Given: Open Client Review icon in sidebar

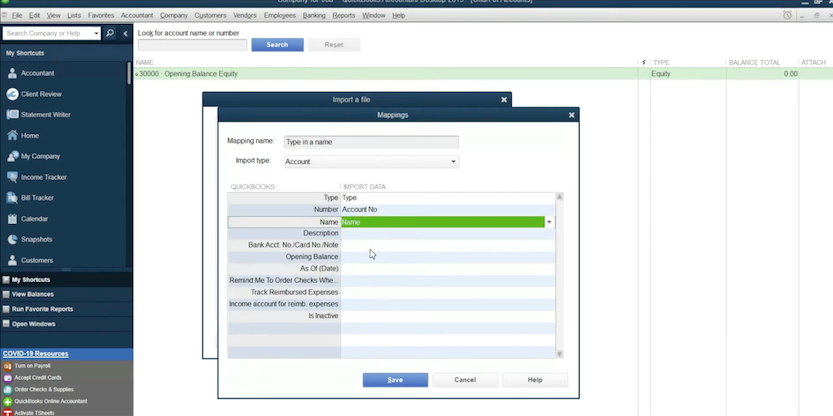Looking at the screenshot, I should 12,94.
